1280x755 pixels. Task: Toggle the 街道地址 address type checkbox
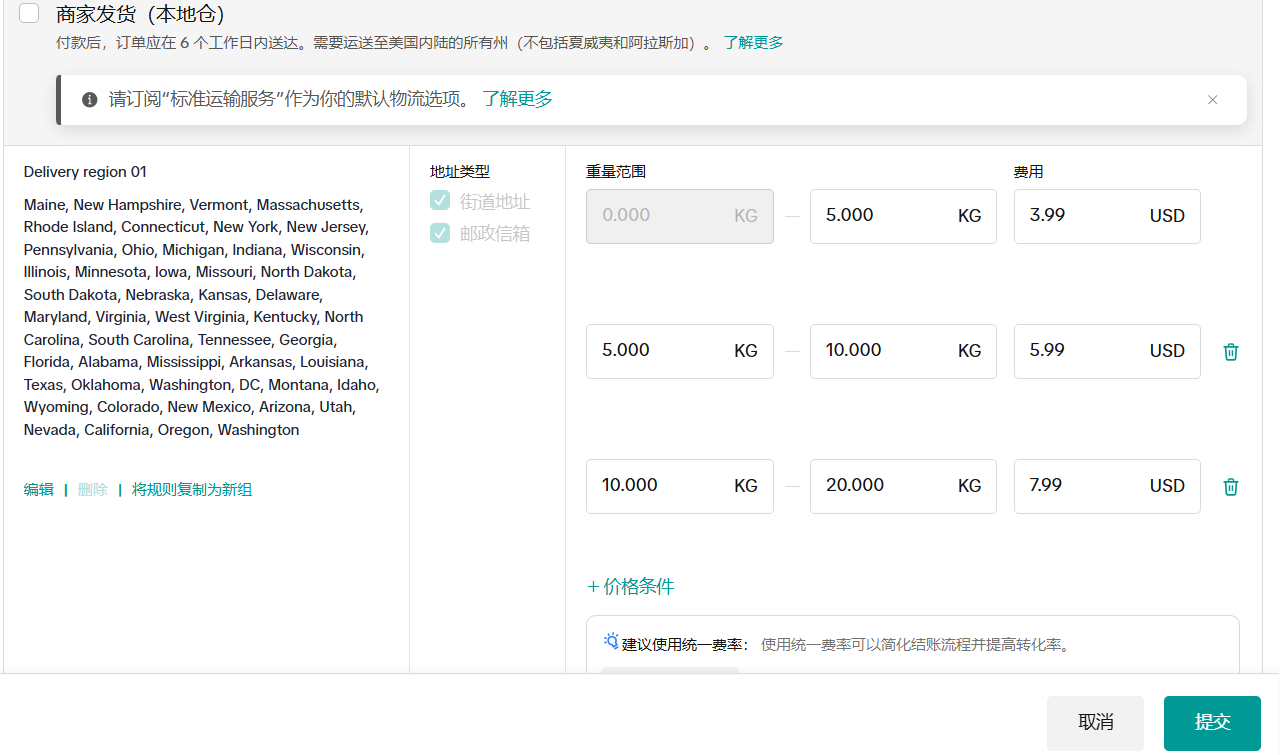point(440,201)
